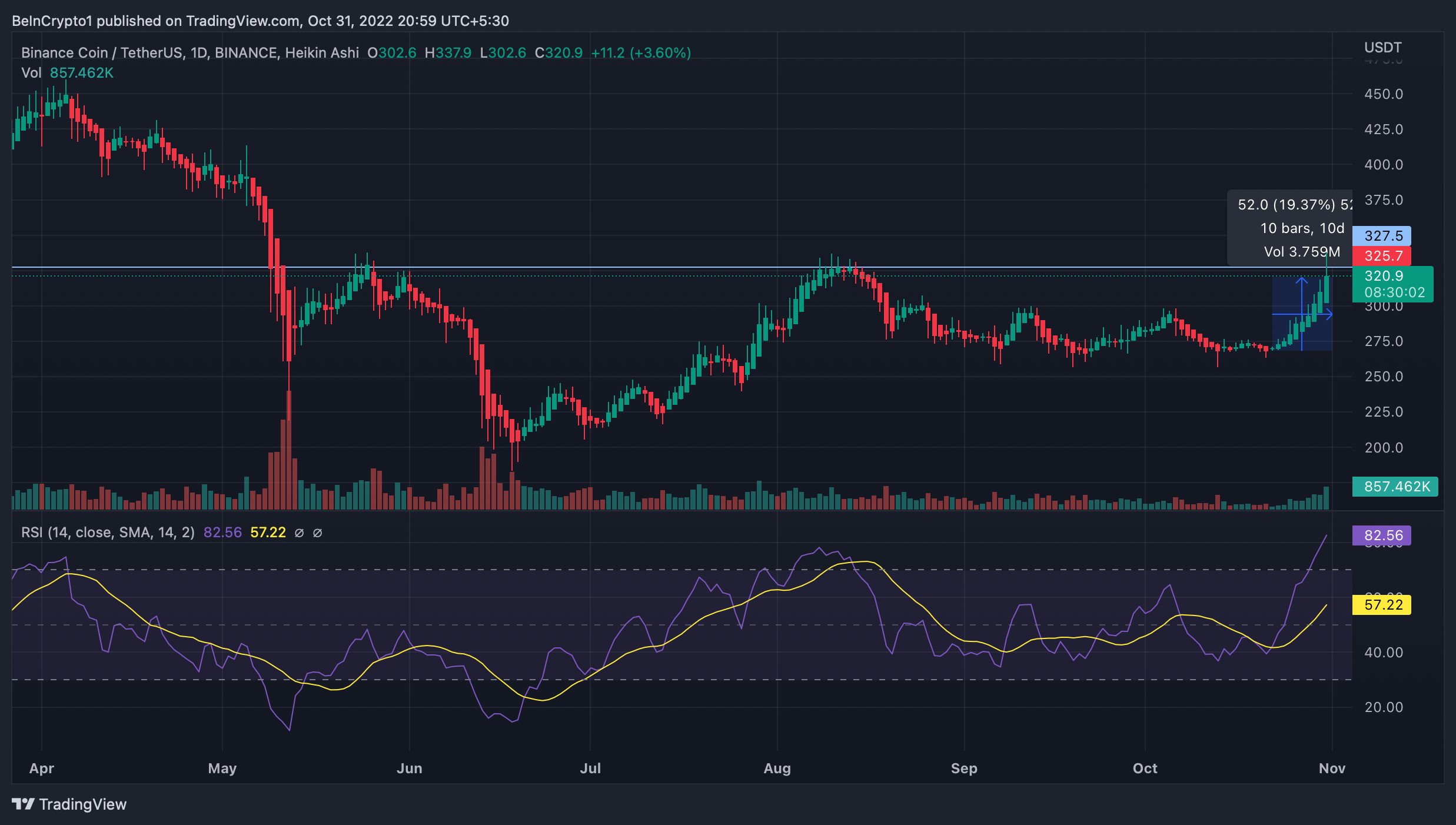Click the RSI (14, close, SMA, 14, 2) legend
This screenshot has width=1456, height=825.
[x=108, y=533]
